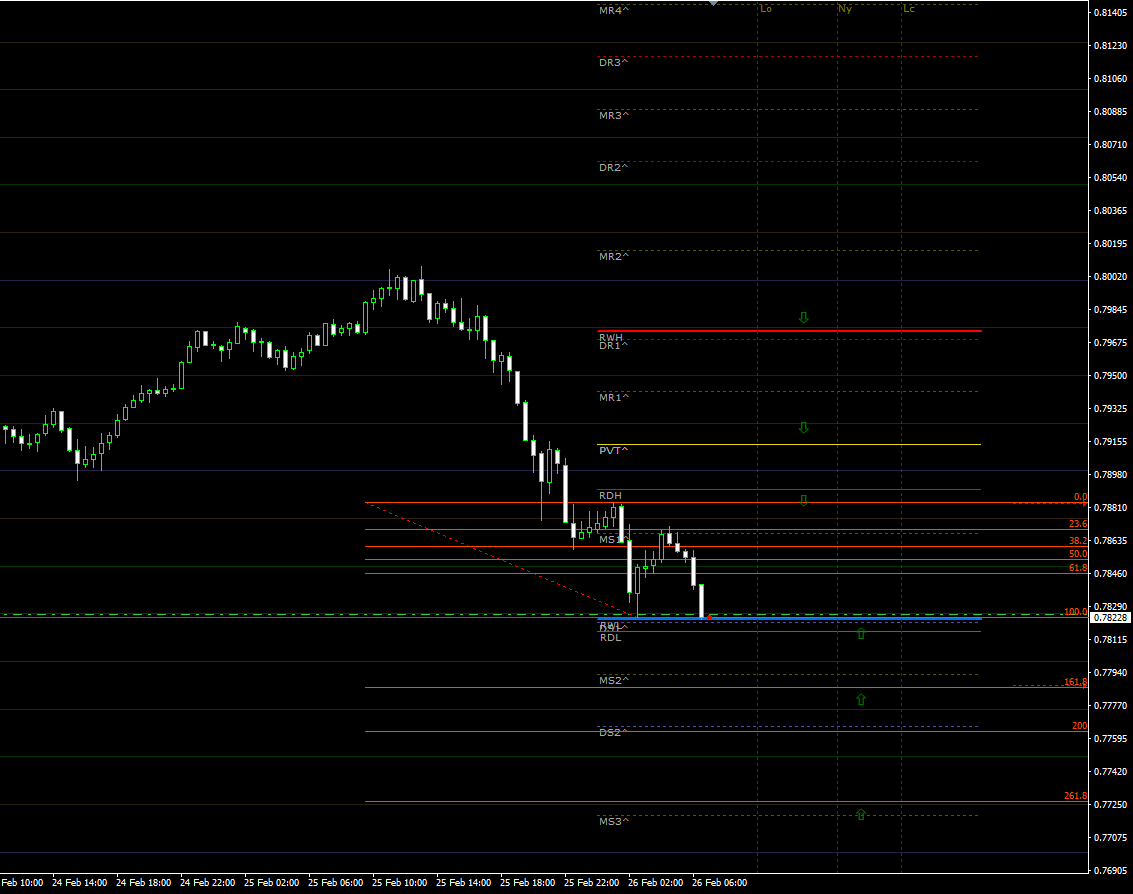Select the down arrow beside the RDH level
Image resolution: width=1133 pixels, height=894 pixels.
803,499
